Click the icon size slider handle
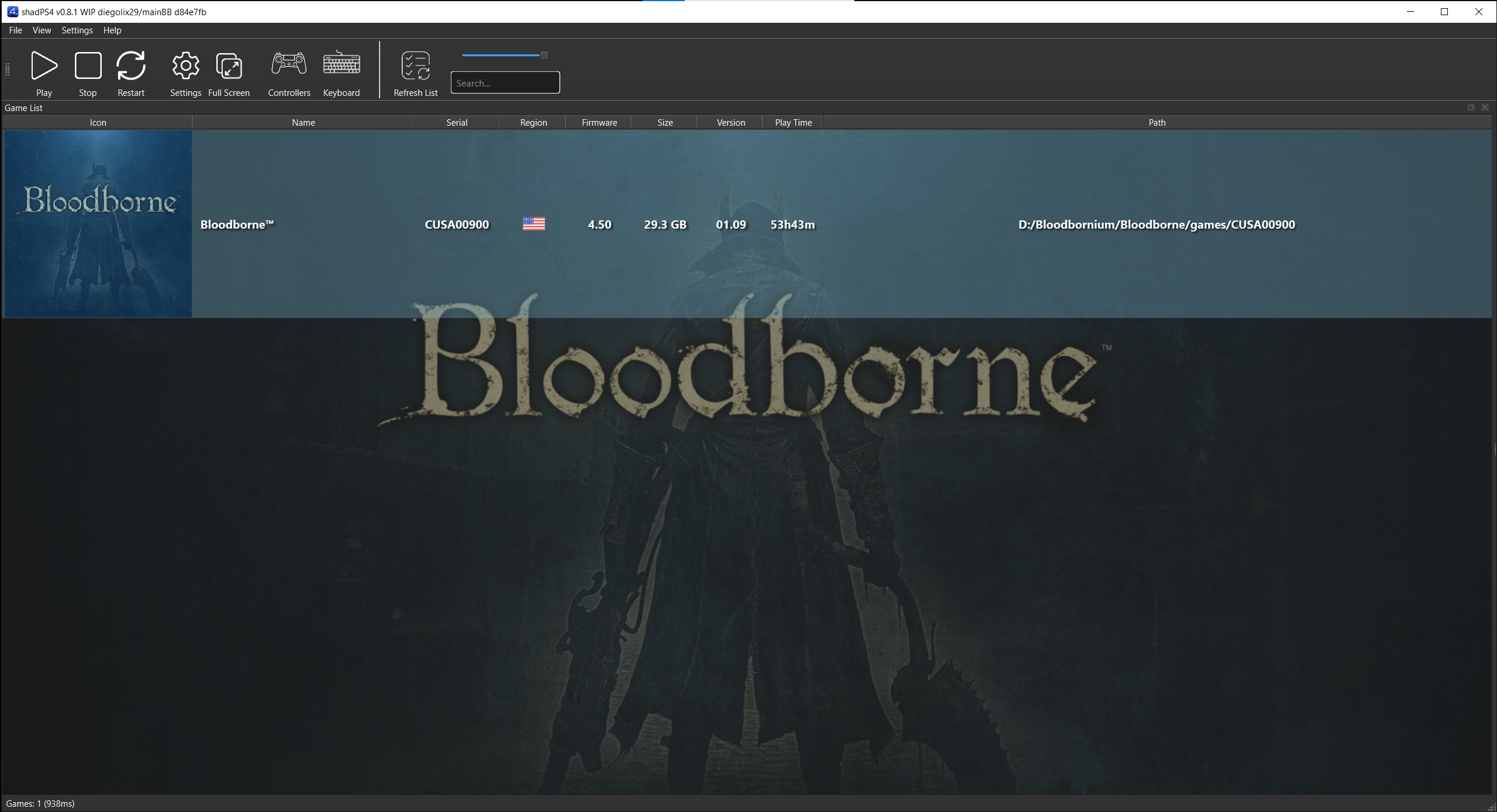This screenshot has width=1497, height=812. tap(544, 55)
